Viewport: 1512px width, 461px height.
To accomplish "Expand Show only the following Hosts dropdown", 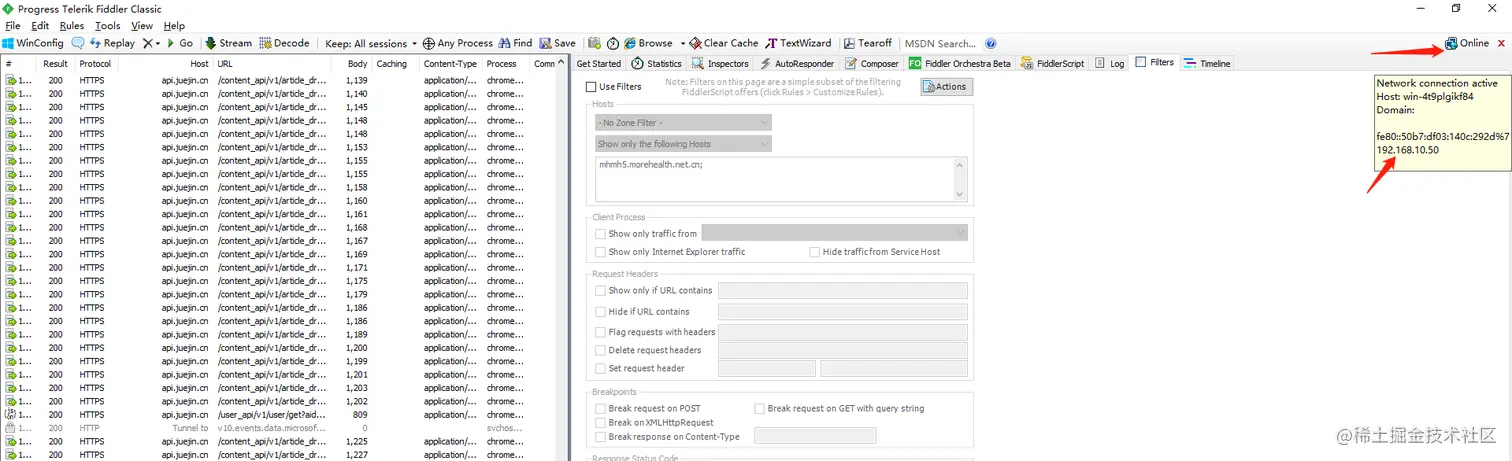I will (x=683, y=144).
